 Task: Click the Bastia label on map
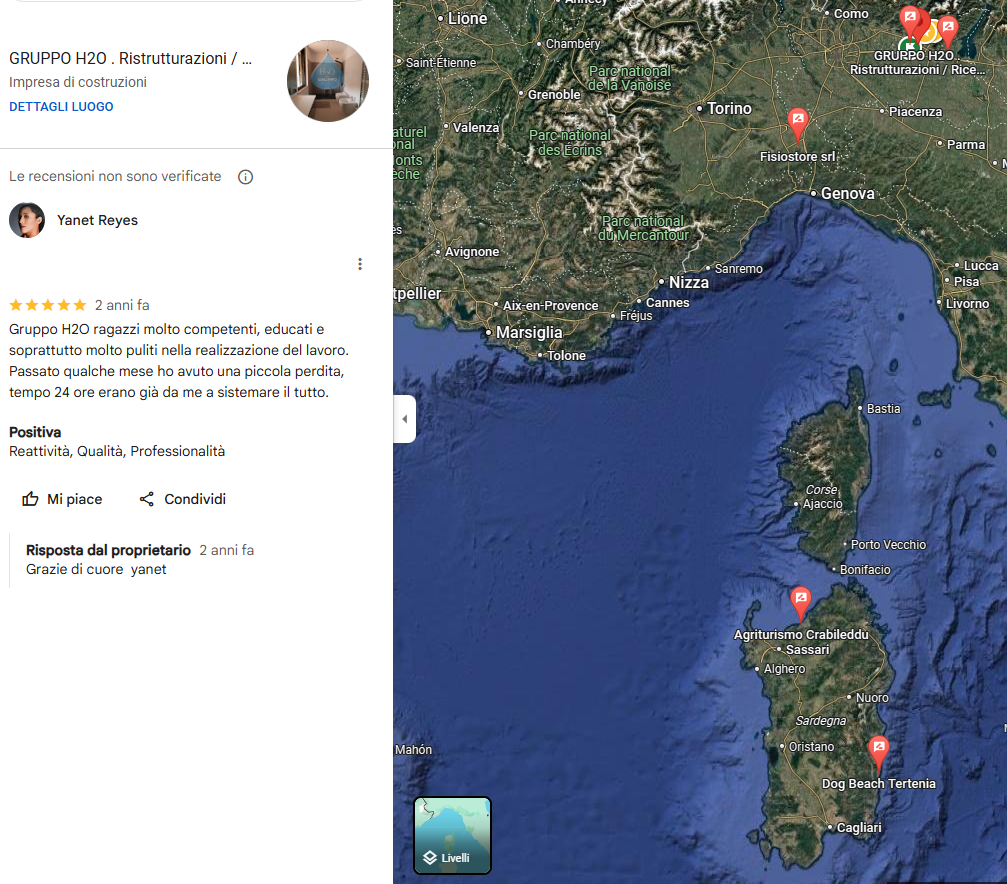click(883, 409)
